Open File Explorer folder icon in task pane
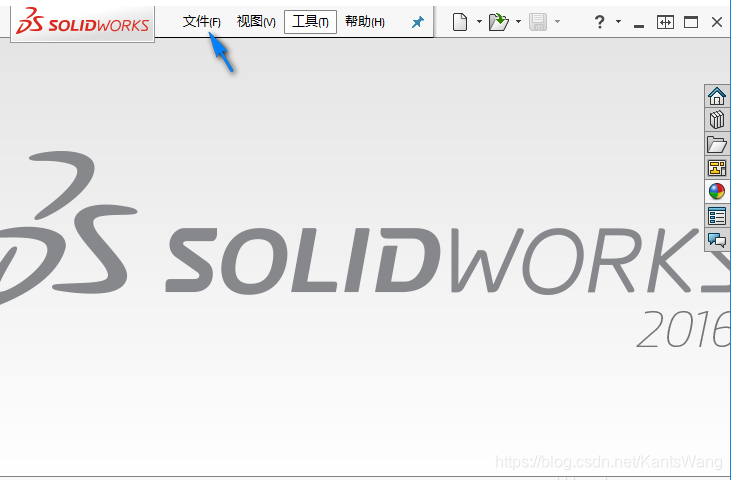731x480 pixels. tap(717, 144)
